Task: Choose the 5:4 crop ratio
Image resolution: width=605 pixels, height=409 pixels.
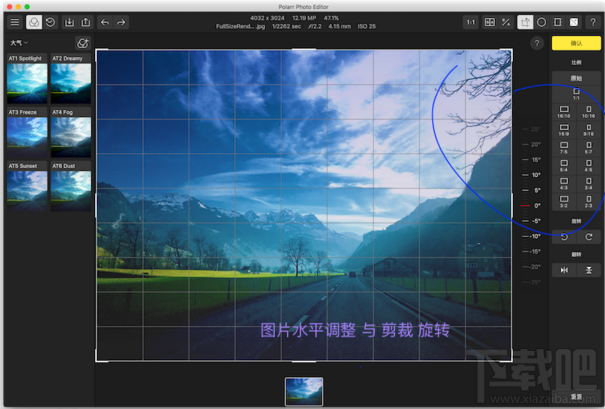Action: (564, 166)
